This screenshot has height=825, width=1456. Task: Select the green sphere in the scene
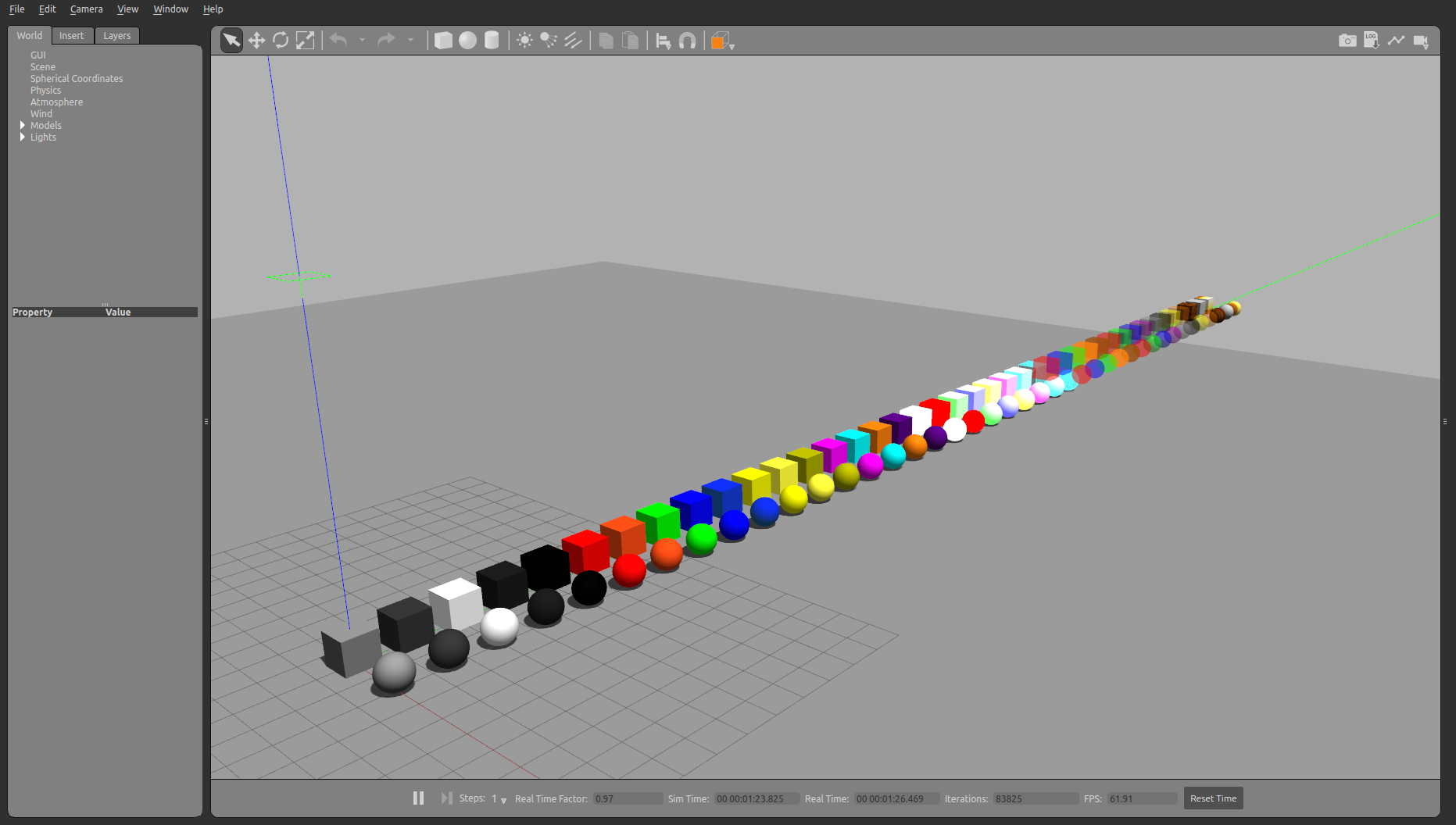(701, 538)
